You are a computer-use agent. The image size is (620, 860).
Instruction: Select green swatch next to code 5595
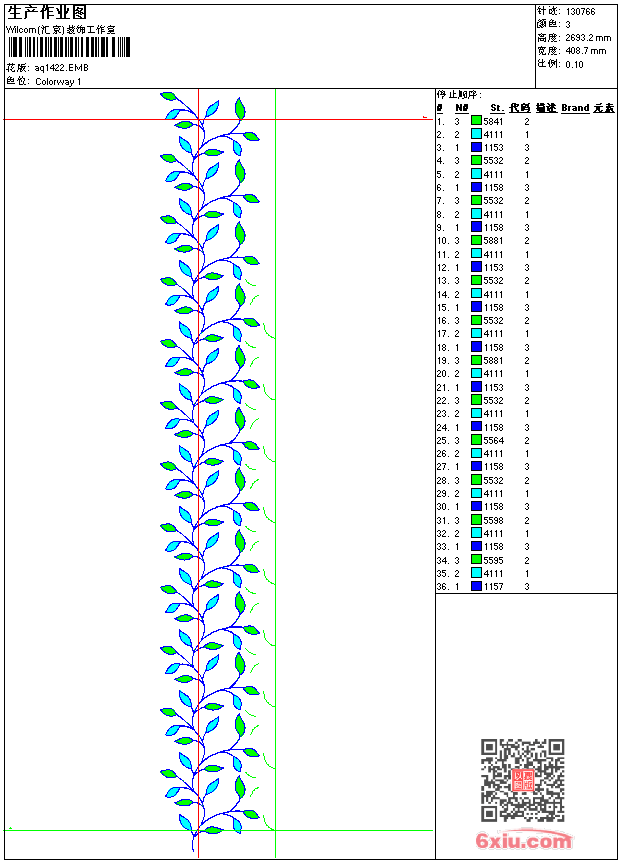476,559
